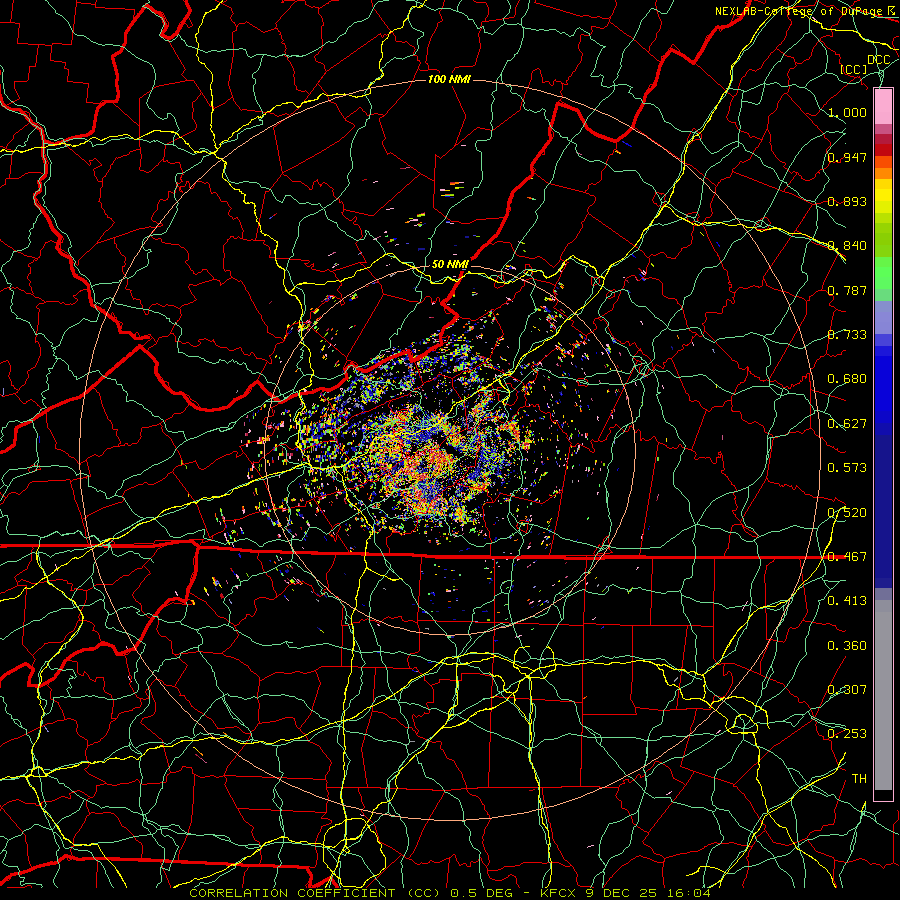Click the 1.000 scale value
Viewport: 900px width, 900px height.
[x=847, y=112]
